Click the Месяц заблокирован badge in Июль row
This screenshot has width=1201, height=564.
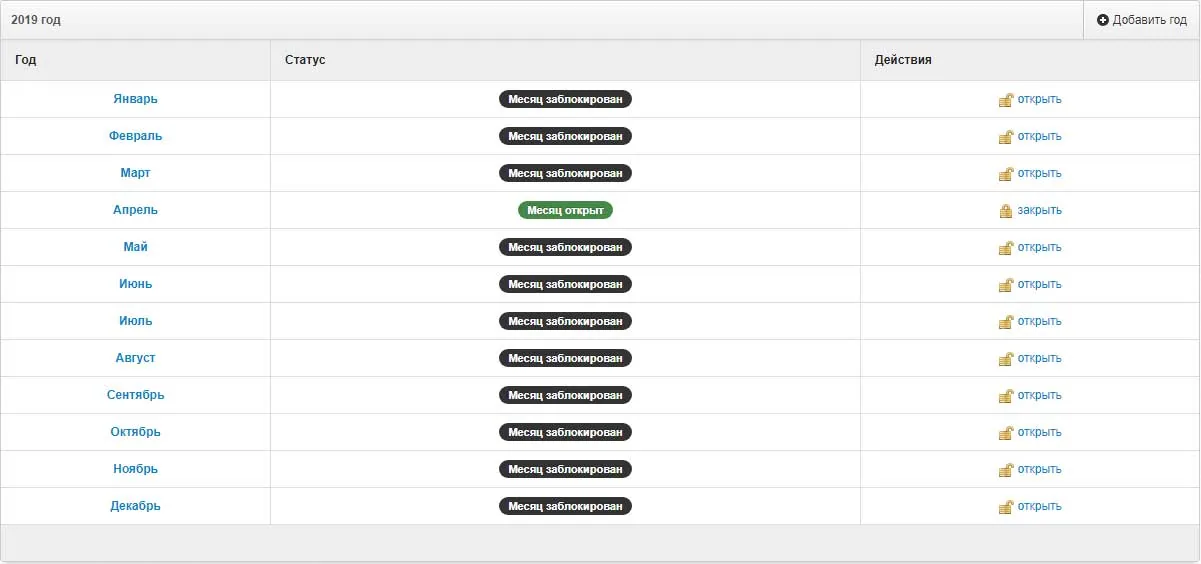click(565, 321)
